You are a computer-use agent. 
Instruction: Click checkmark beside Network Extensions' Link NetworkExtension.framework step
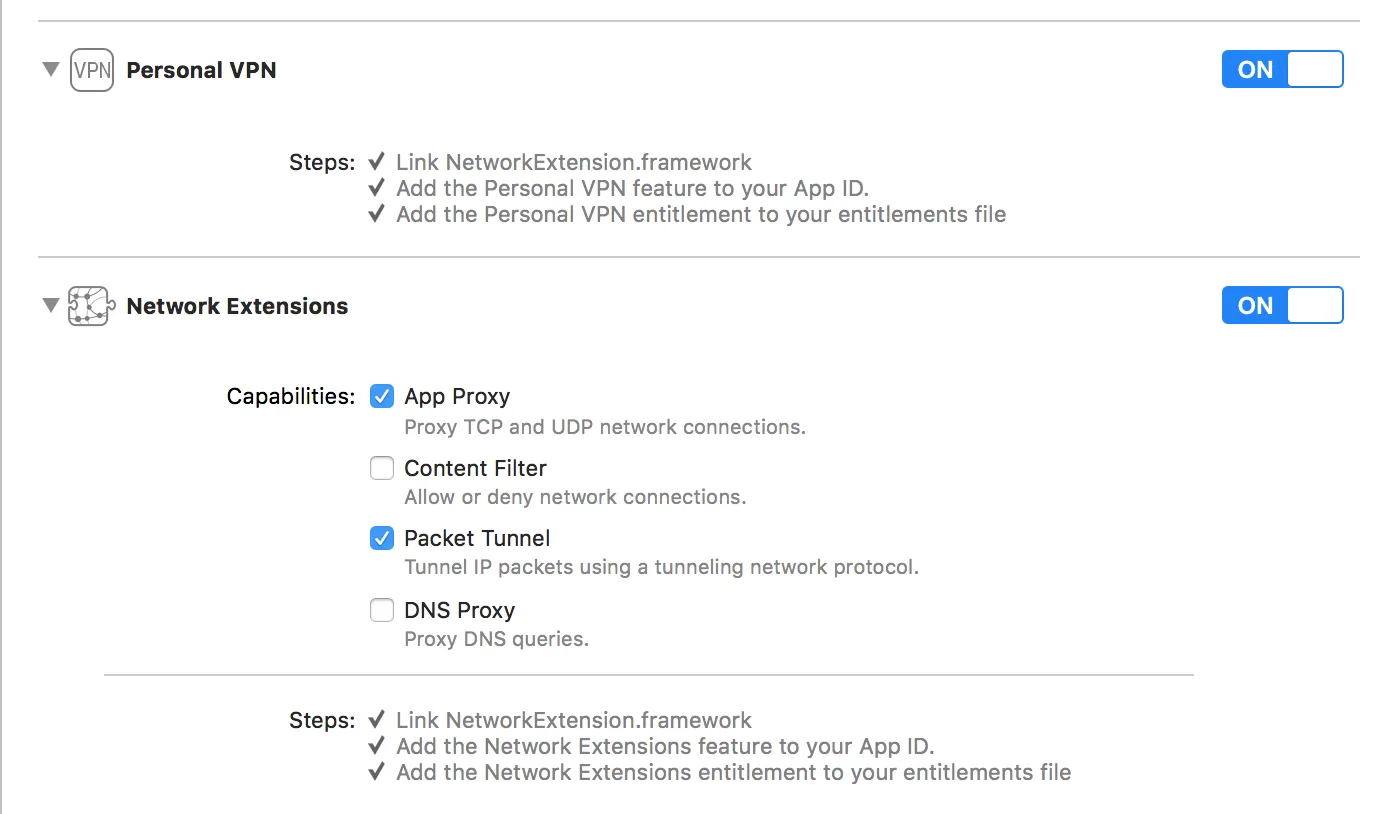377,720
